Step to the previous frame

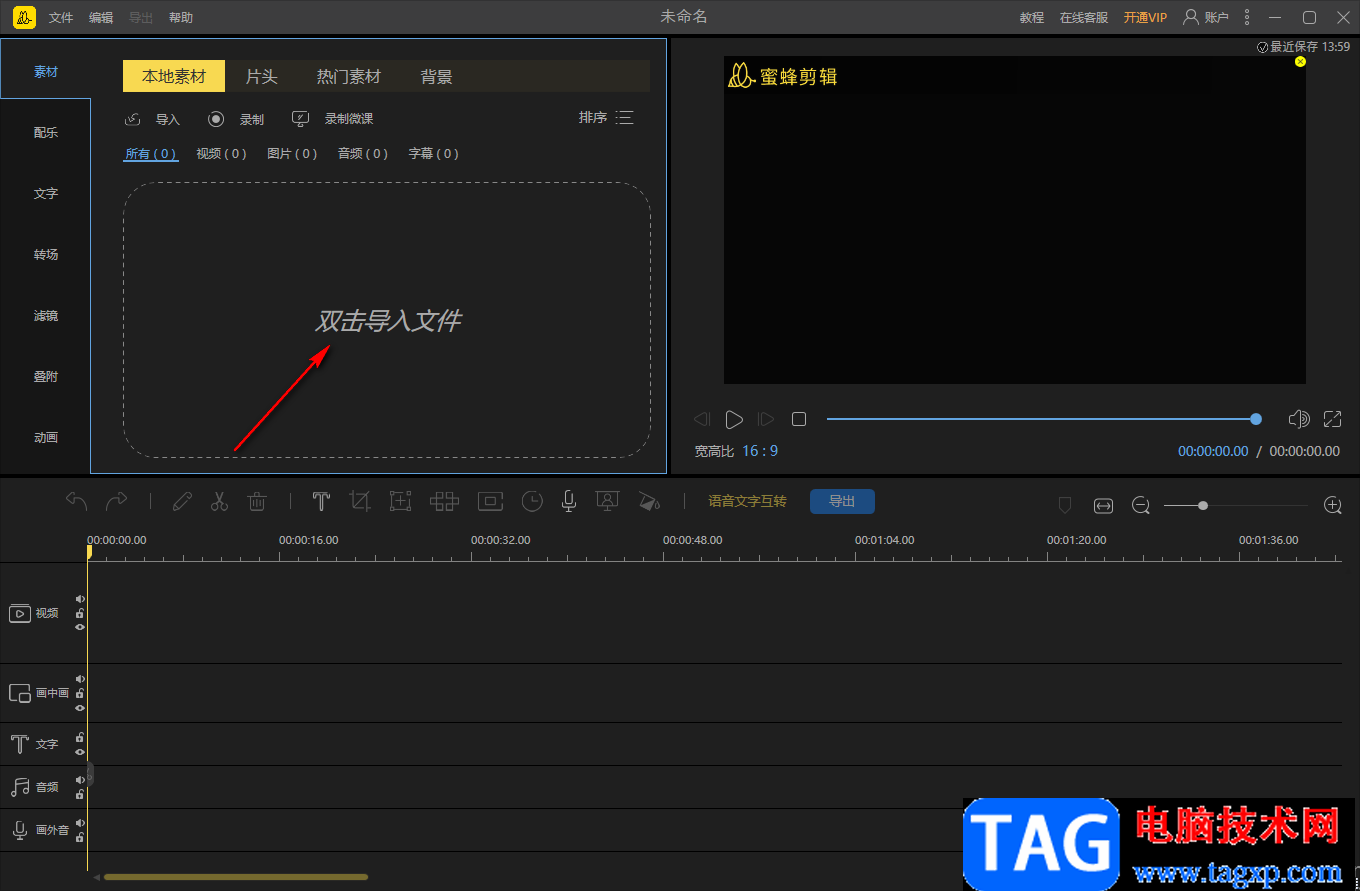pos(702,419)
